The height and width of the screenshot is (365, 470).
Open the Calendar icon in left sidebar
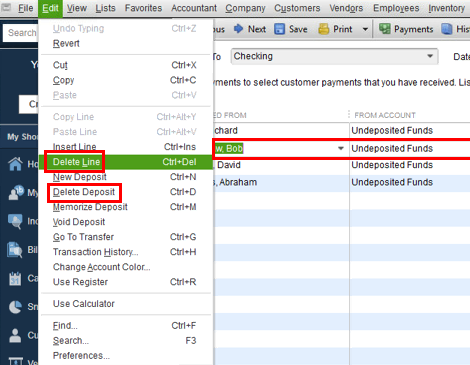coord(15,278)
